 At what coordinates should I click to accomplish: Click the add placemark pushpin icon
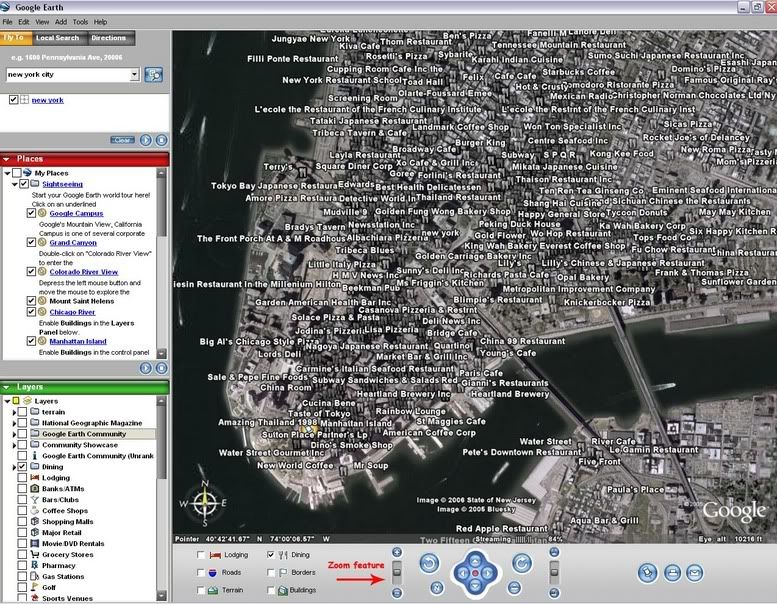point(647,573)
